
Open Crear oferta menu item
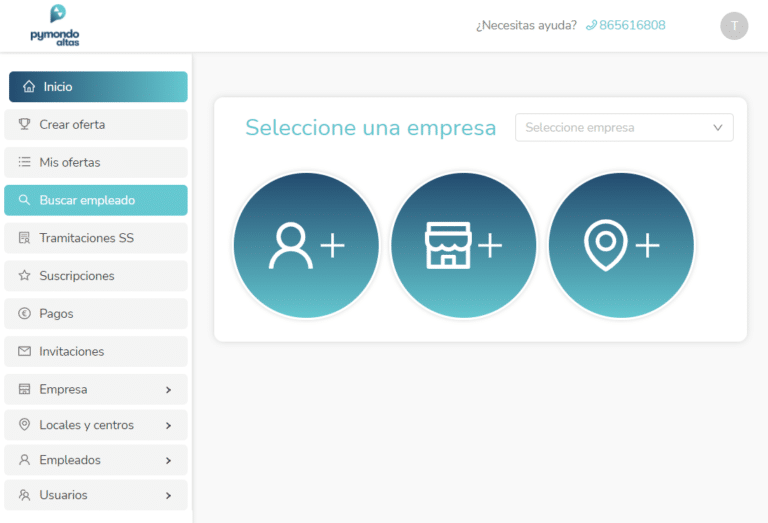pos(96,124)
